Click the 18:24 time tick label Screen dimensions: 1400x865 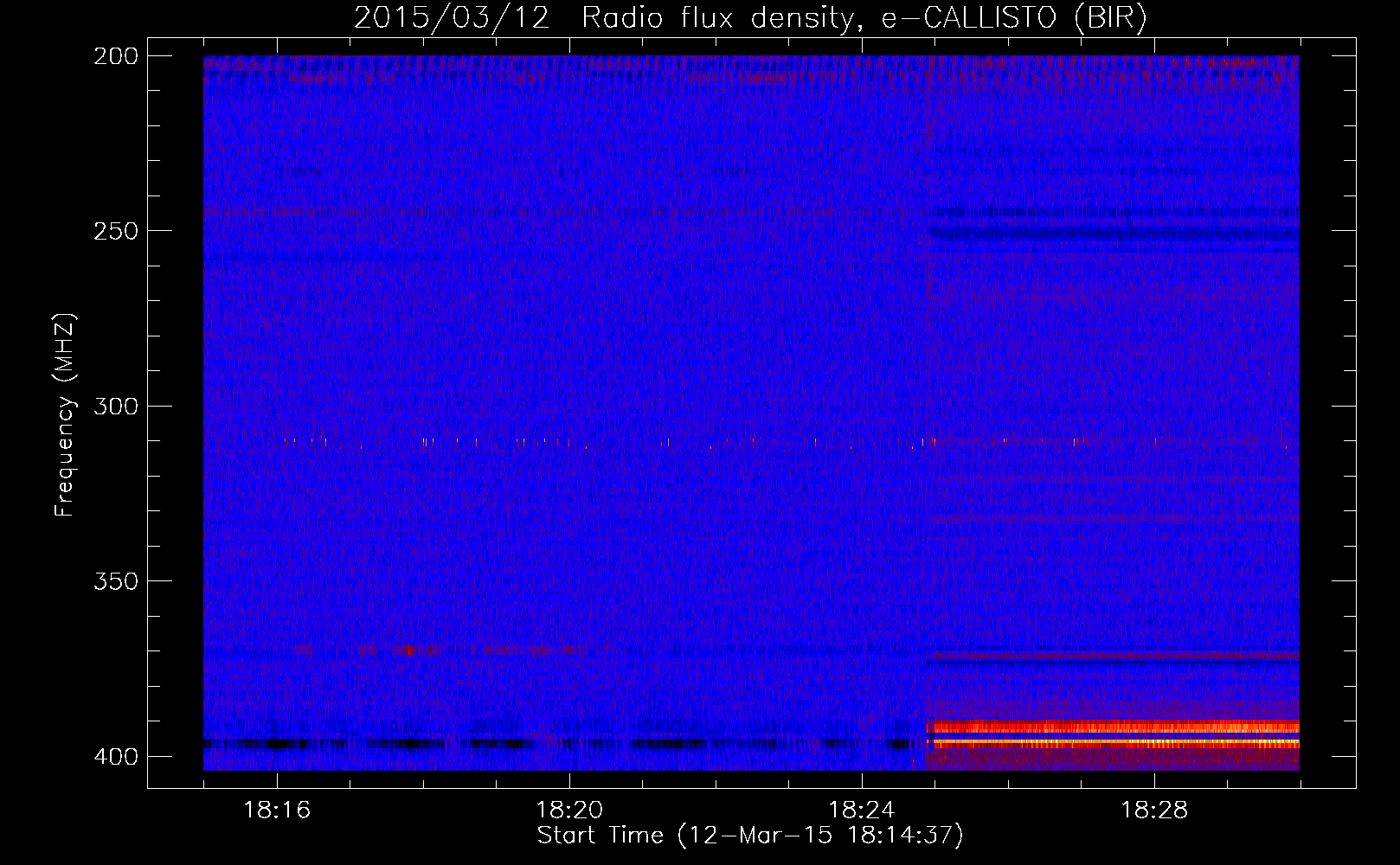pos(862,811)
